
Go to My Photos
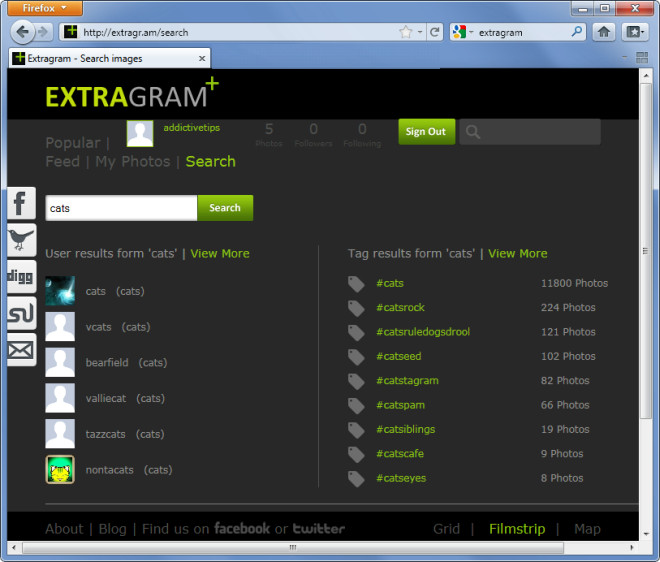[x=133, y=161]
